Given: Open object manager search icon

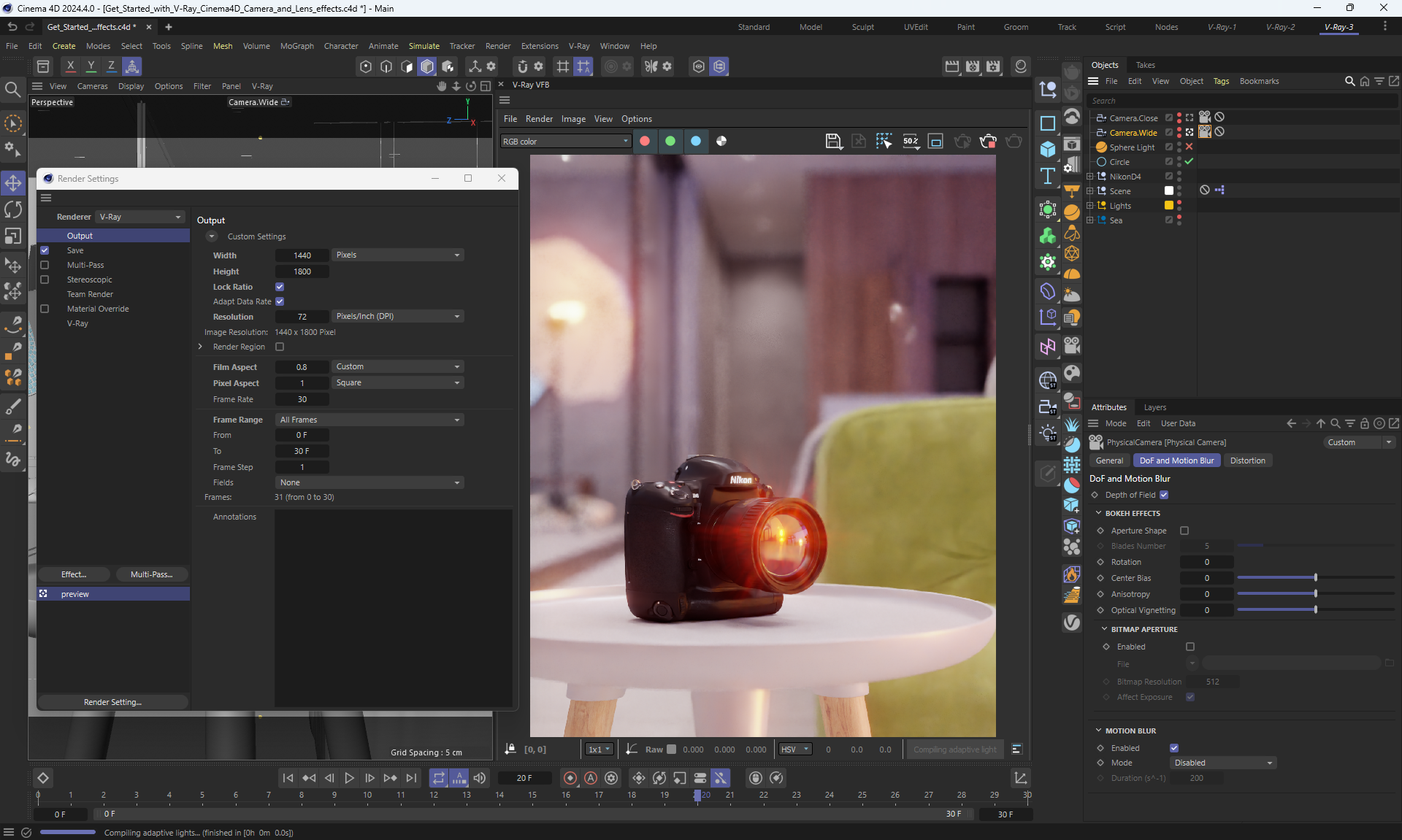Looking at the screenshot, I should [1349, 81].
